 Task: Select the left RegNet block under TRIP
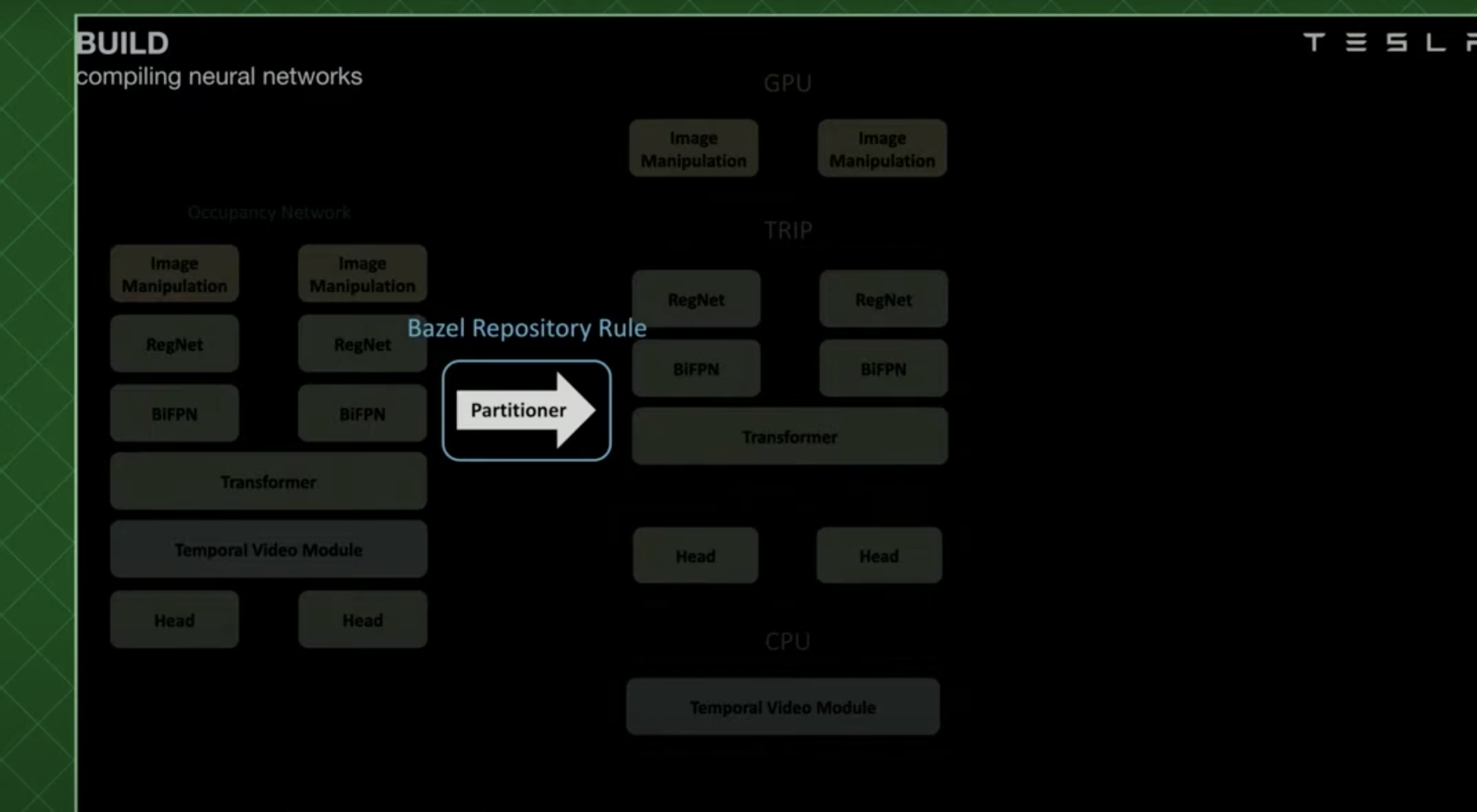pos(696,299)
